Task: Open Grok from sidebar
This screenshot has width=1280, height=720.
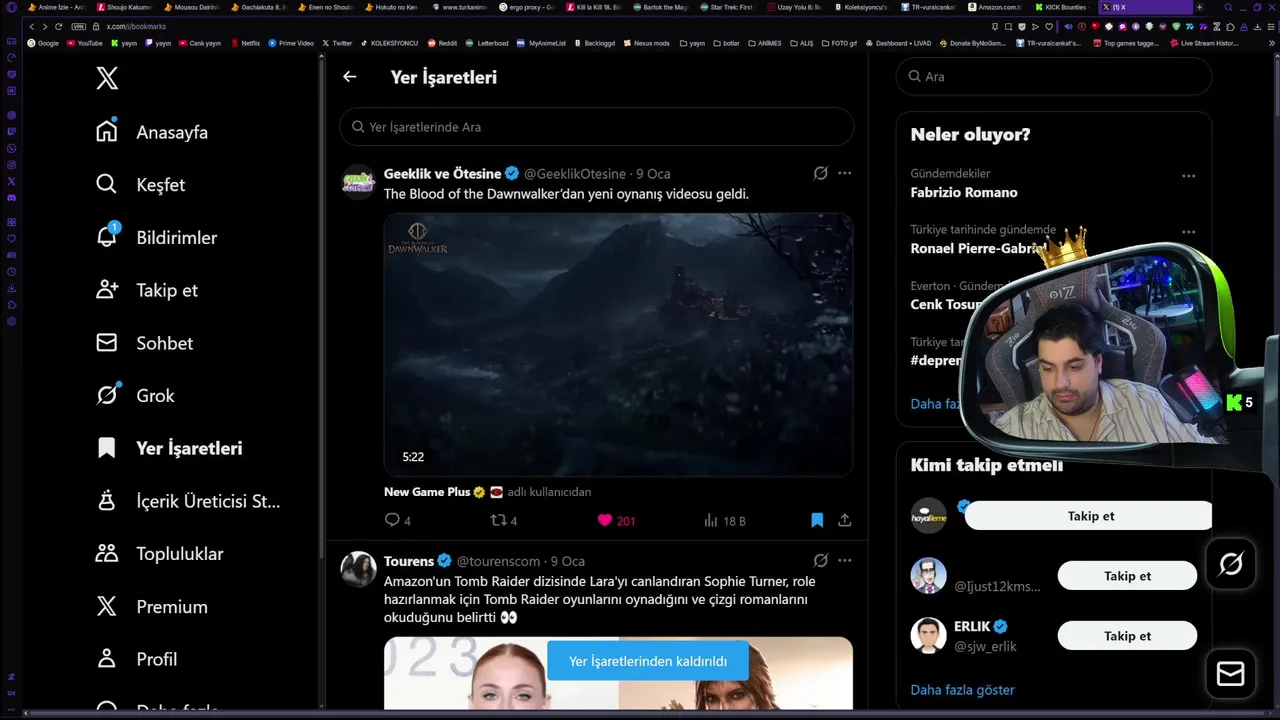Action: coord(135,396)
